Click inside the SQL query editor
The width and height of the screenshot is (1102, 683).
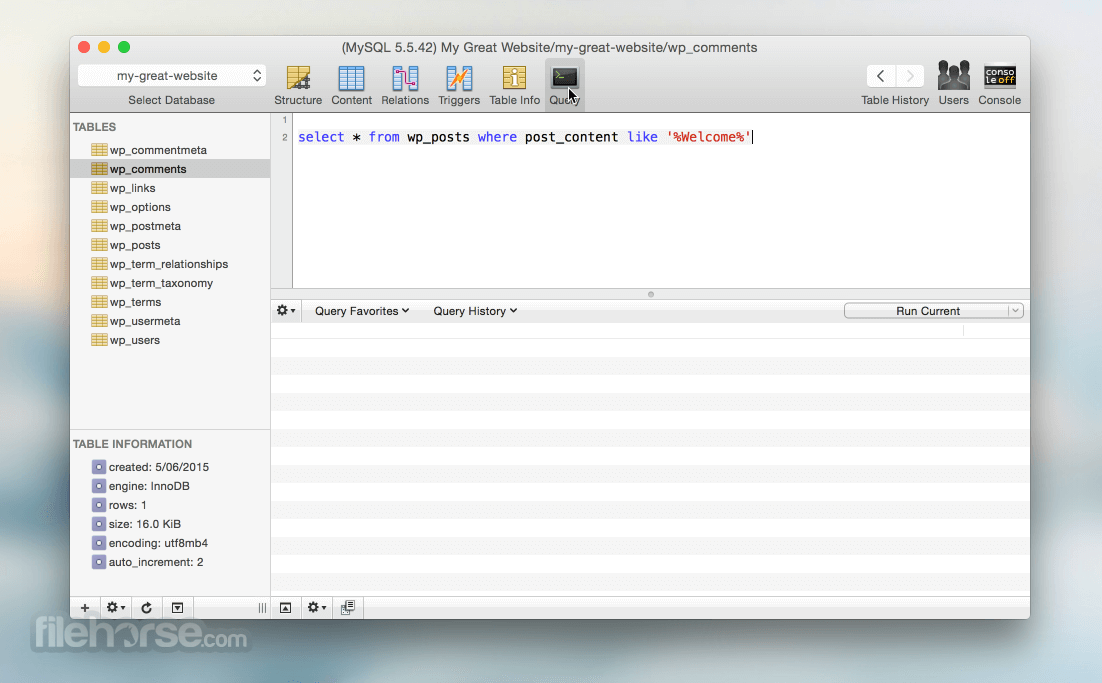pos(661,200)
